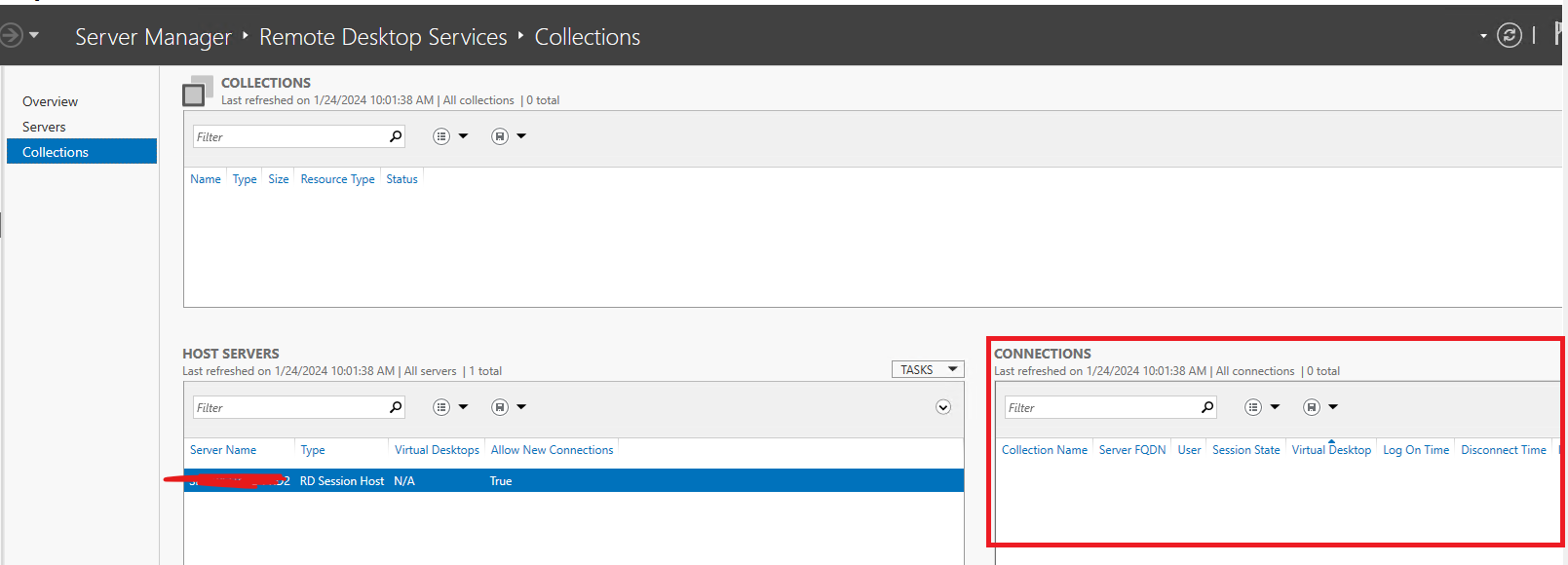Image resolution: width=1568 pixels, height=565 pixels.
Task: Click expand chevron circle in Host Servers
Action: point(943,407)
